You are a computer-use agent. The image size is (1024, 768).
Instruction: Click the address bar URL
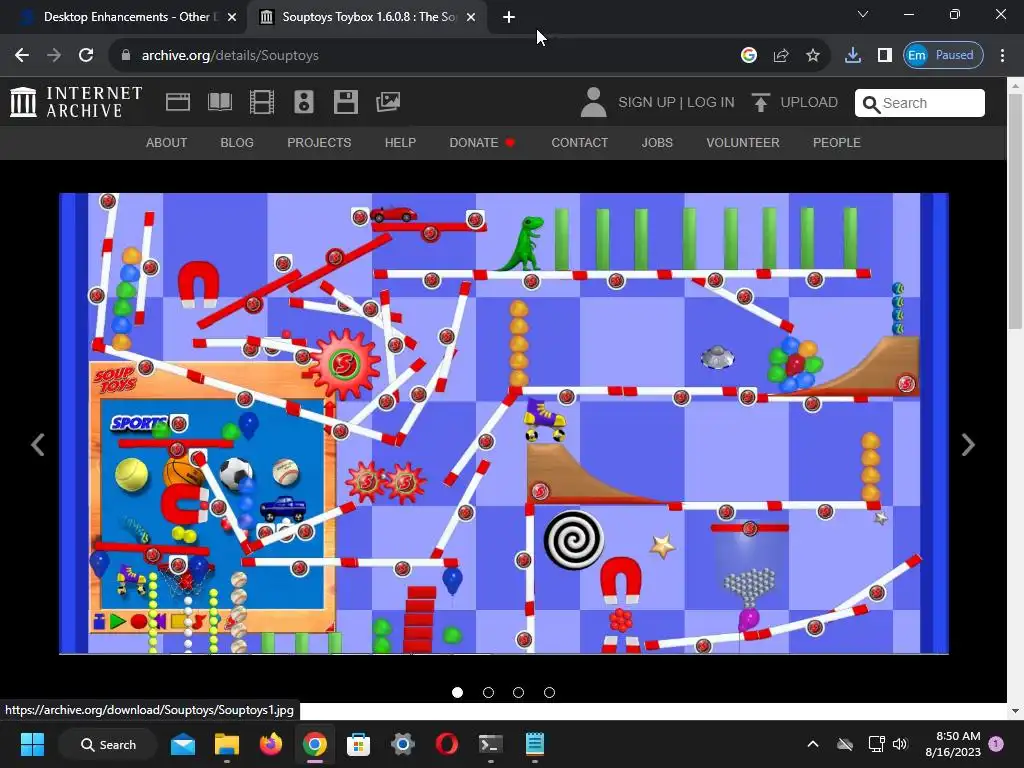coord(231,55)
